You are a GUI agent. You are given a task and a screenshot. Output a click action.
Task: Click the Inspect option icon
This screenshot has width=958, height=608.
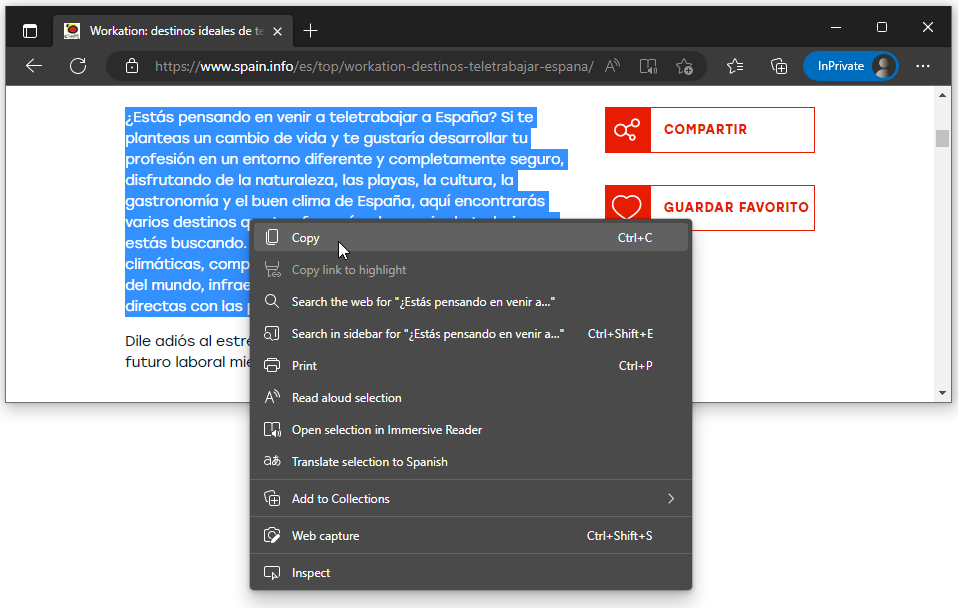click(x=271, y=572)
